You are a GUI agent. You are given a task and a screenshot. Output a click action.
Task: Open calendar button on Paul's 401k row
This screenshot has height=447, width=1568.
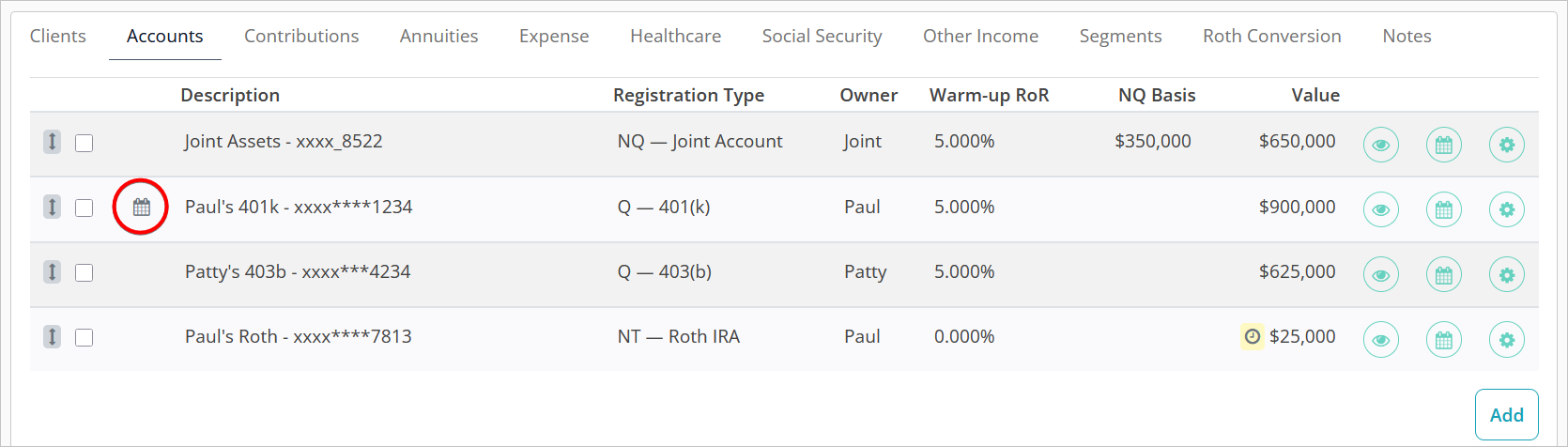[x=1443, y=209]
